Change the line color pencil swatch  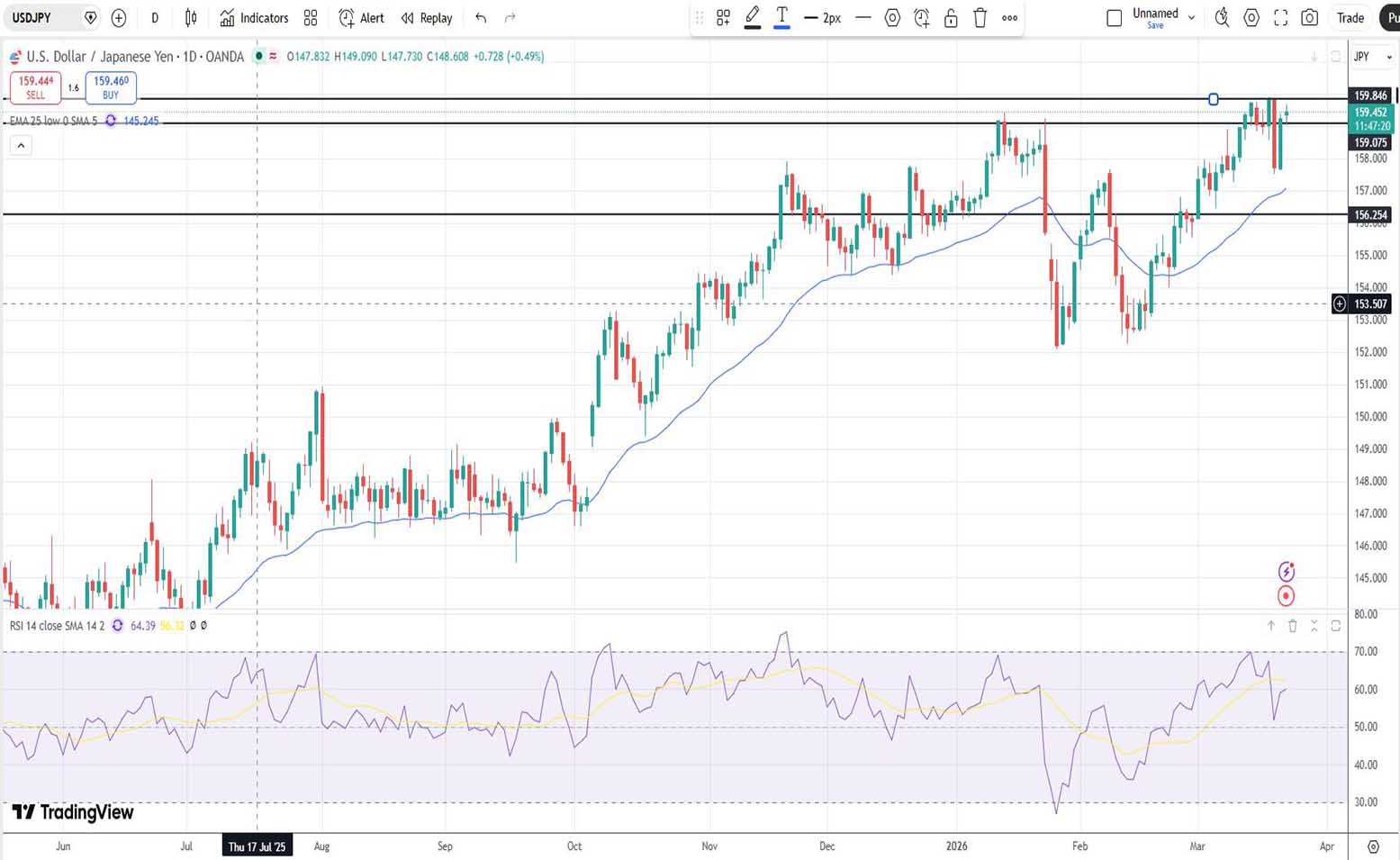753,18
